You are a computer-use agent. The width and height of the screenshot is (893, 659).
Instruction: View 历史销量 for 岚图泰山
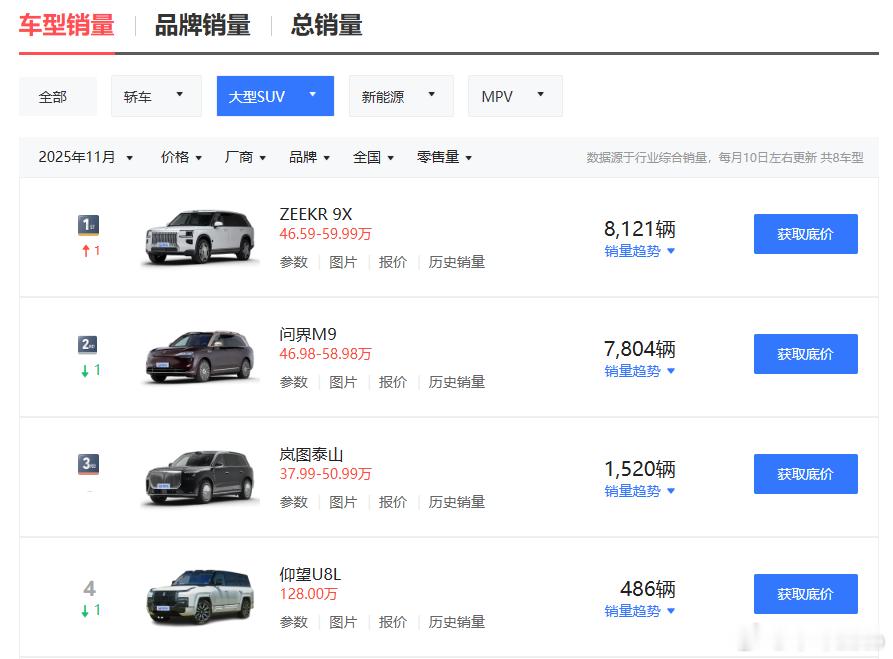456,502
